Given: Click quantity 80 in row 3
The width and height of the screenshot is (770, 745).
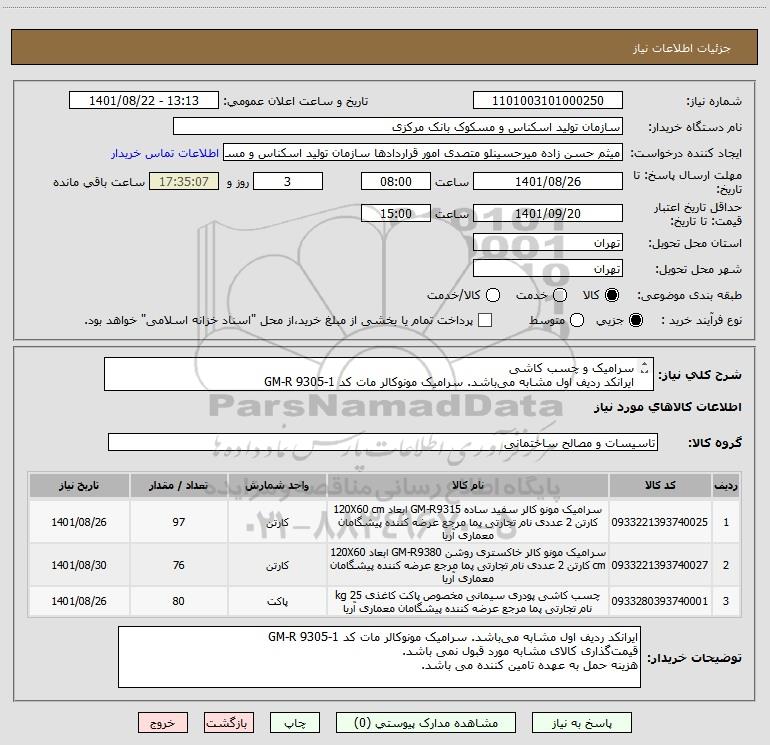Looking at the screenshot, I should (x=179, y=601).
